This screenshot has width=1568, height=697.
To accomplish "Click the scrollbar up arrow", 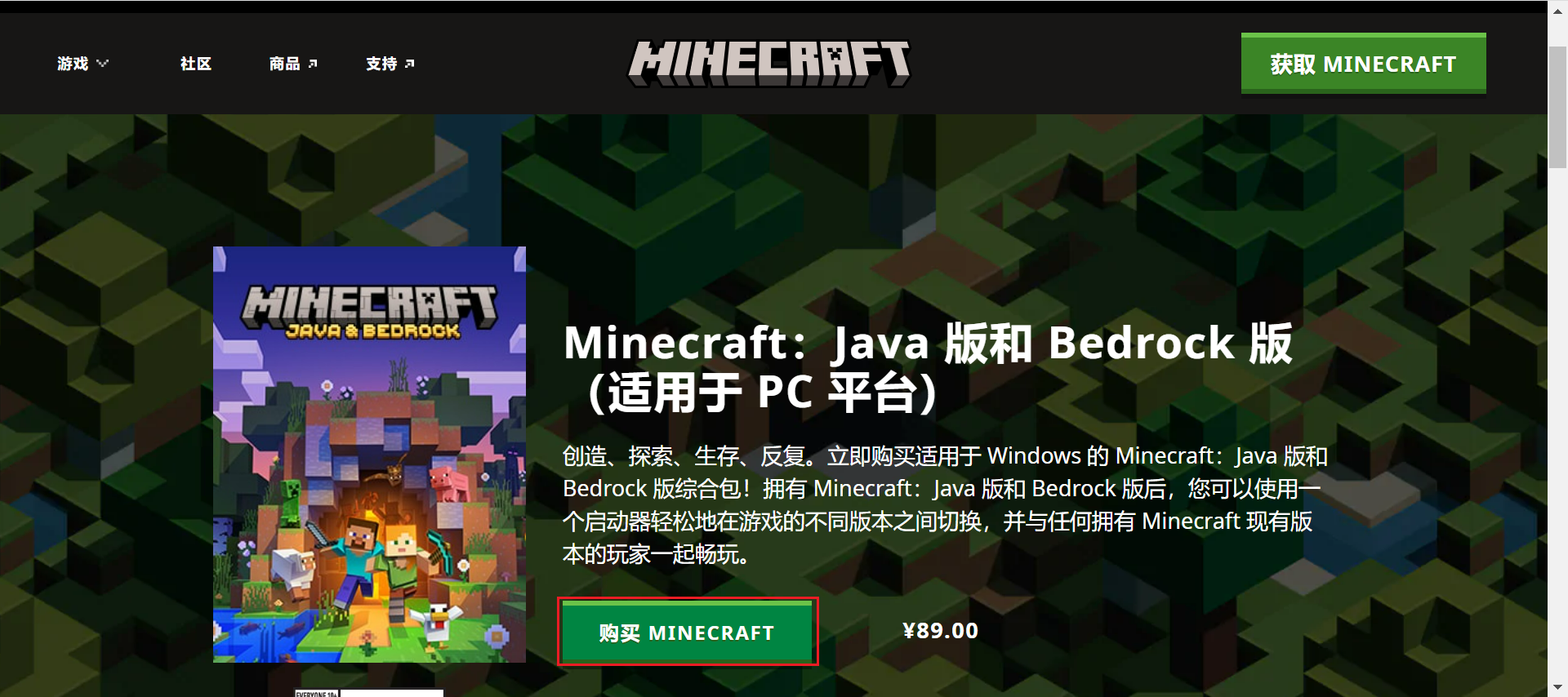I will point(1558,7).
